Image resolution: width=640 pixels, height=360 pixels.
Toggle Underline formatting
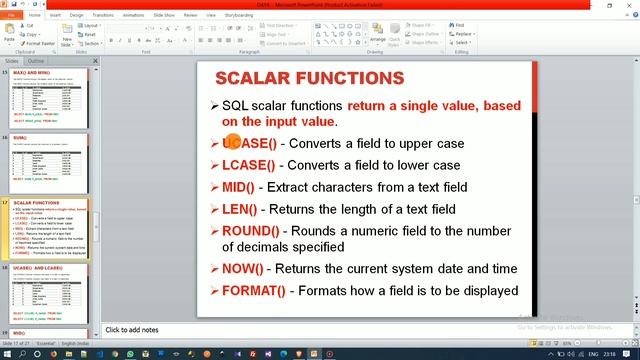(x=129, y=40)
